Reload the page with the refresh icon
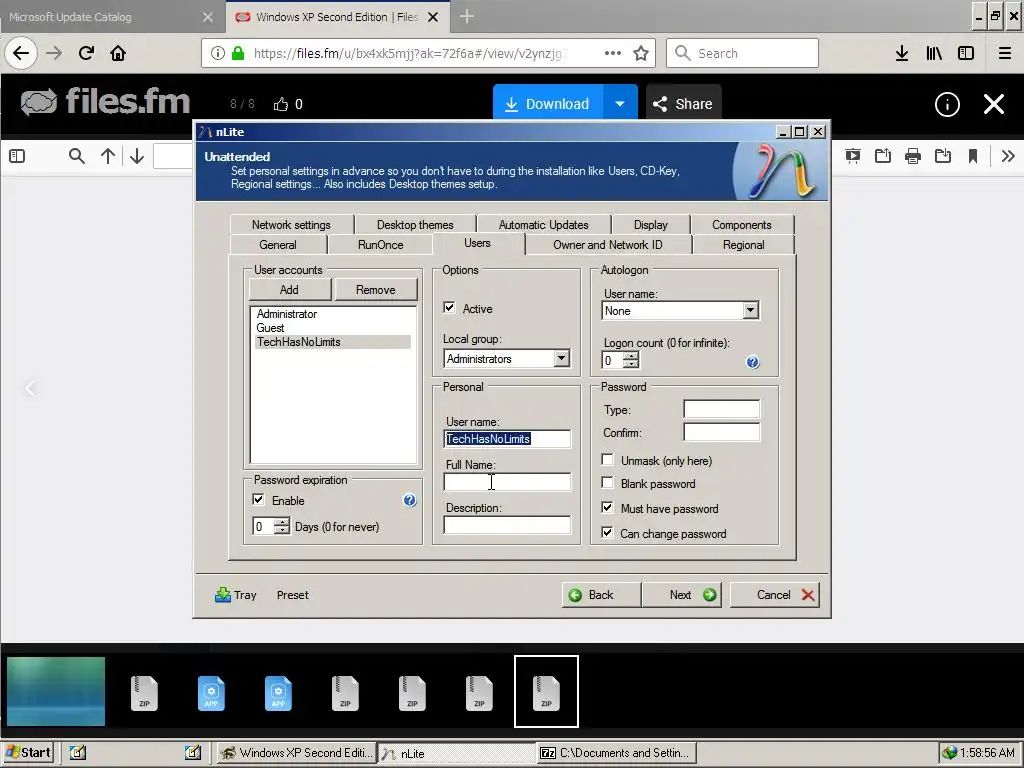 click(86, 54)
